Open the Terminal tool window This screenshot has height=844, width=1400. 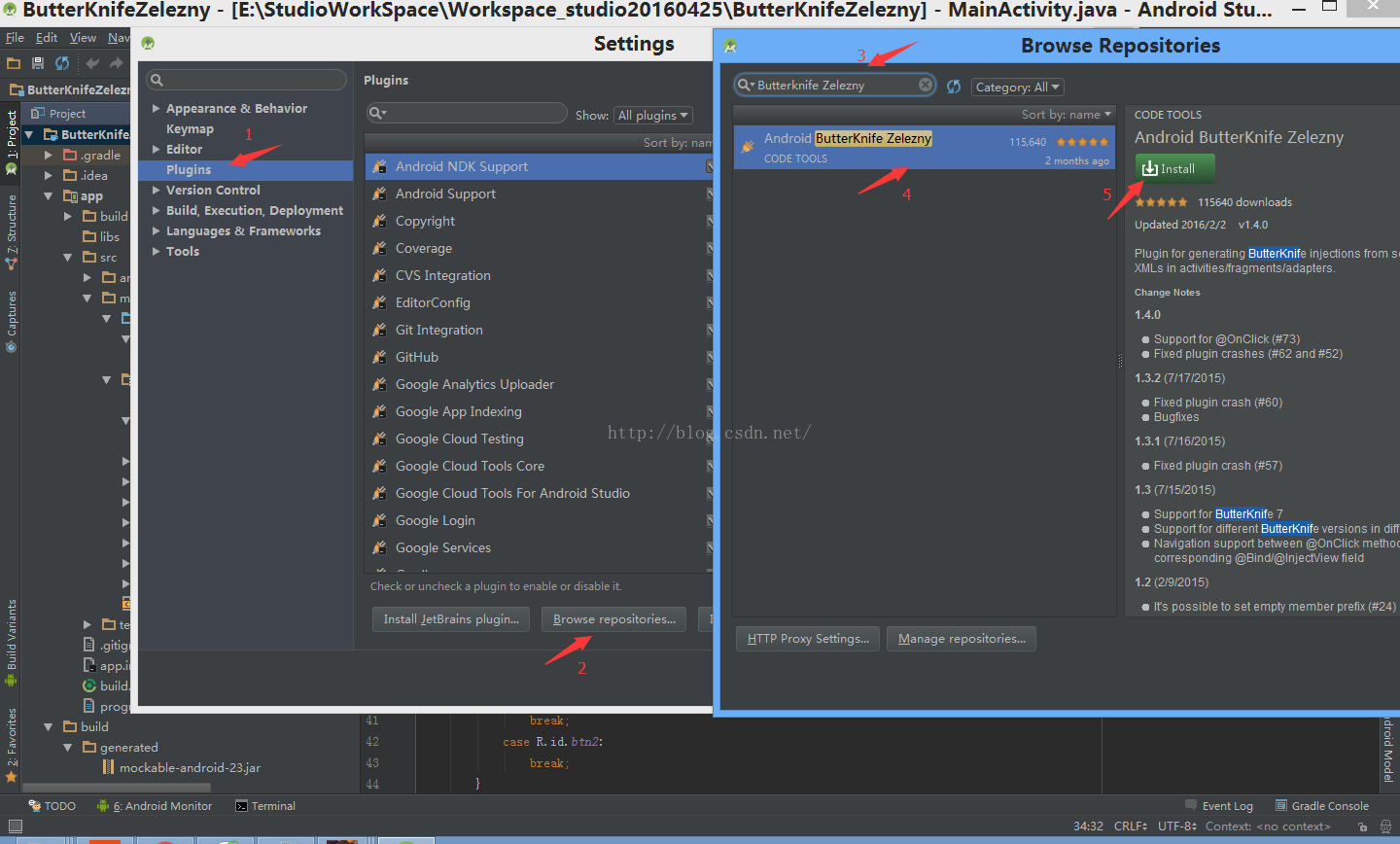pyautogui.click(x=265, y=805)
